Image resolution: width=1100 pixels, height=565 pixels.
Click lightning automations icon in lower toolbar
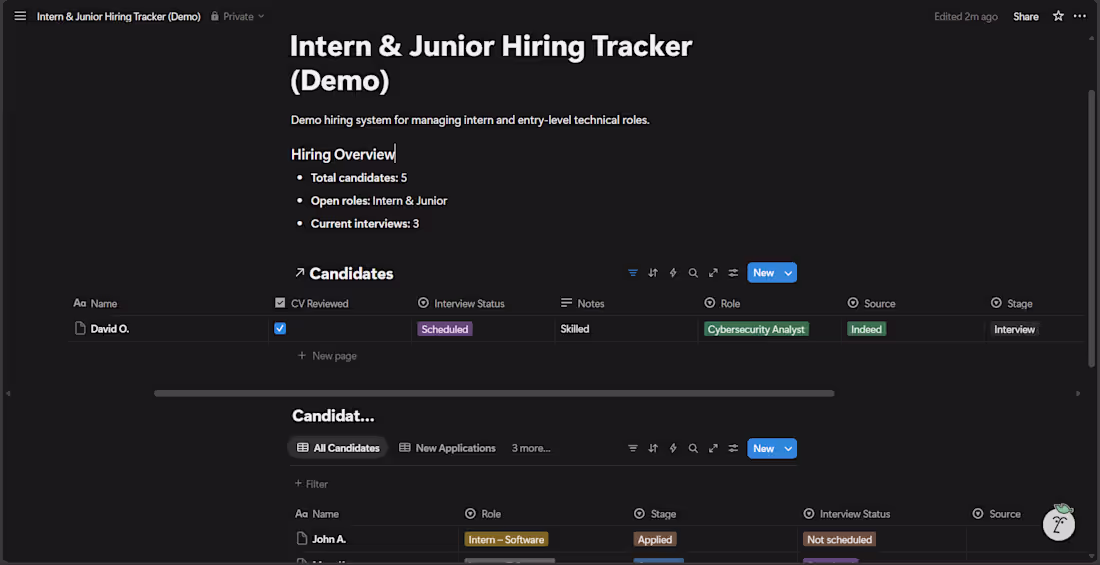(673, 448)
